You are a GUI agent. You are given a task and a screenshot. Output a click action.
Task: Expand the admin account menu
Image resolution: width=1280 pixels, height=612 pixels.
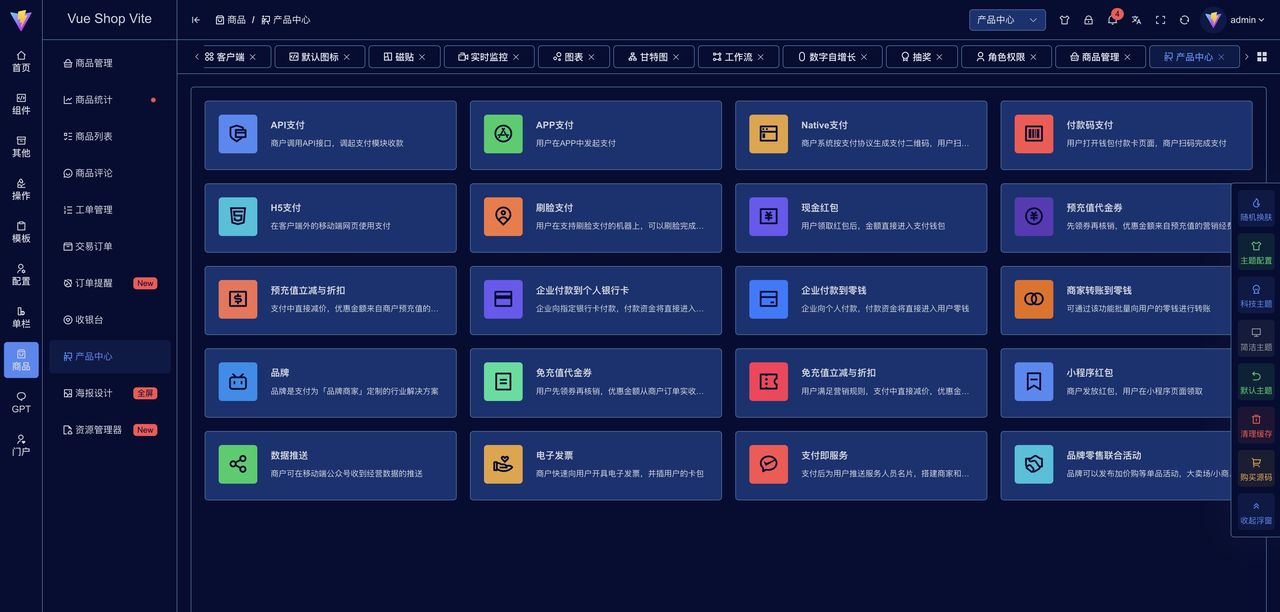(x=1247, y=19)
